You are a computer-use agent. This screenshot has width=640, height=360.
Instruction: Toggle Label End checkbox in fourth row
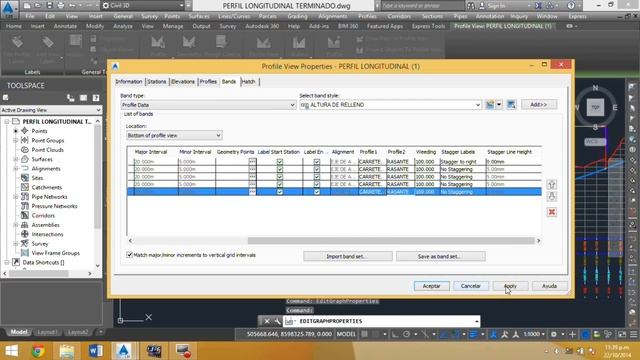pyautogui.click(x=316, y=184)
